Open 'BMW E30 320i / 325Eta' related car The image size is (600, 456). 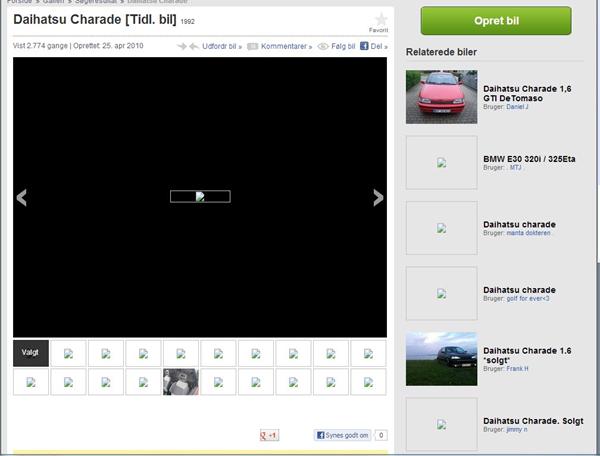[x=529, y=158]
